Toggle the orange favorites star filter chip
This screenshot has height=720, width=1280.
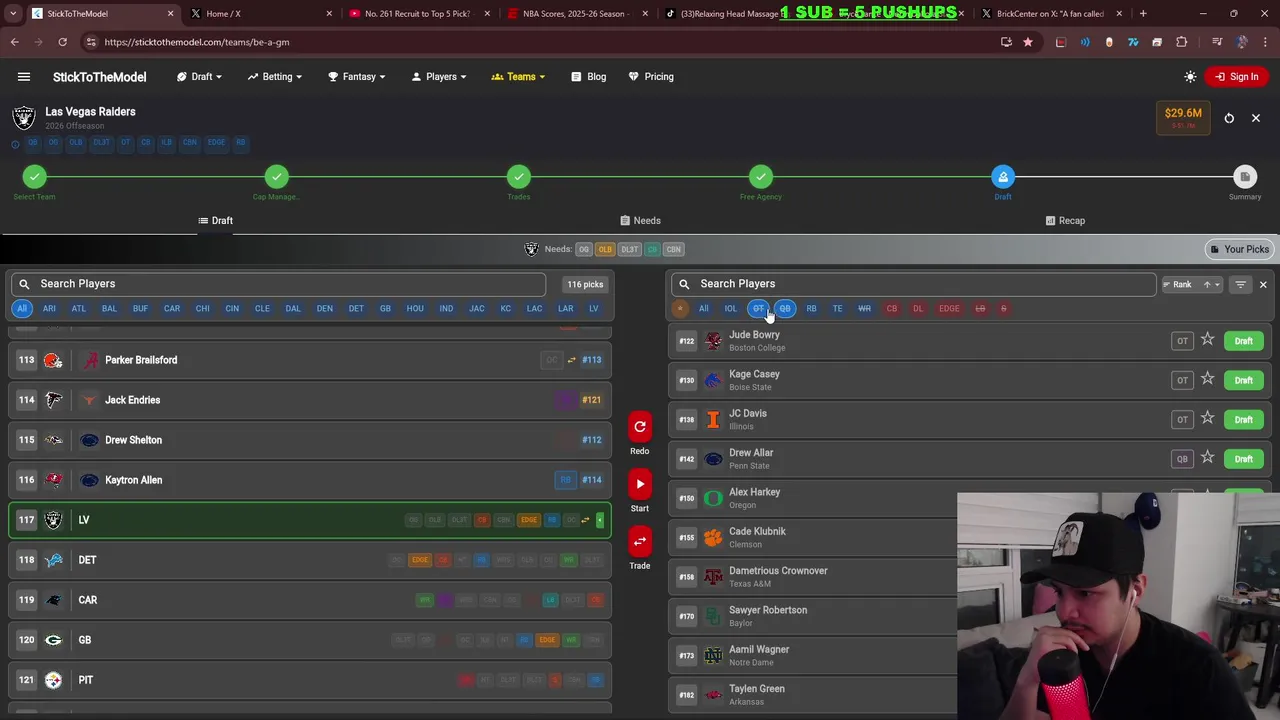[x=680, y=309]
